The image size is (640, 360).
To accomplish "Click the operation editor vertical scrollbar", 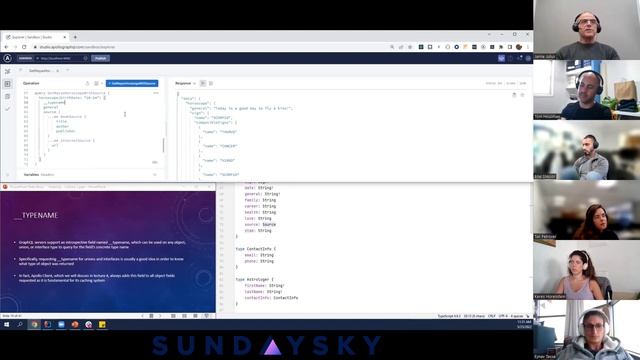I will click(x=164, y=145).
